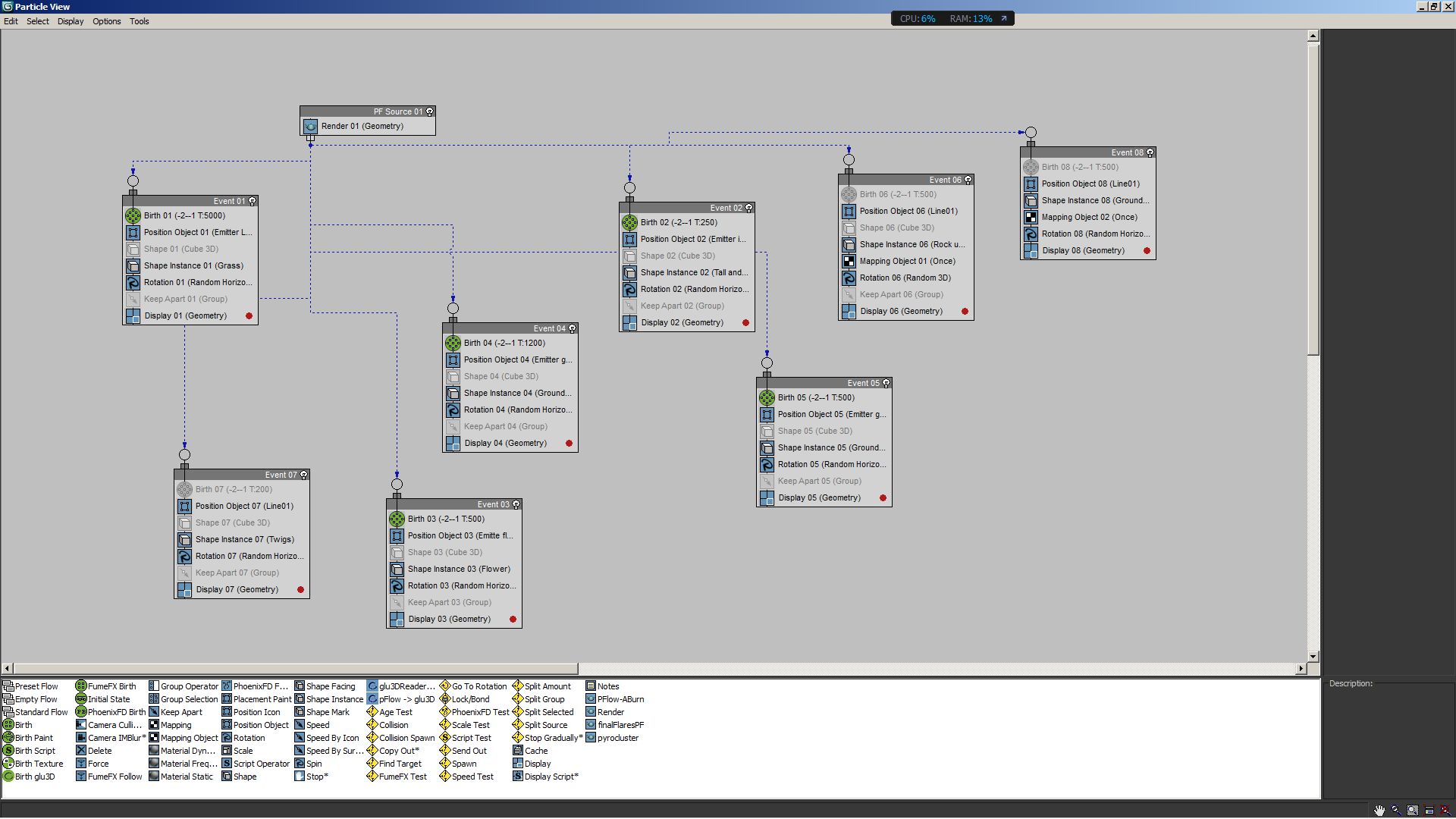1456x819 pixels.
Task: Expand the Tools menu
Action: (x=139, y=21)
